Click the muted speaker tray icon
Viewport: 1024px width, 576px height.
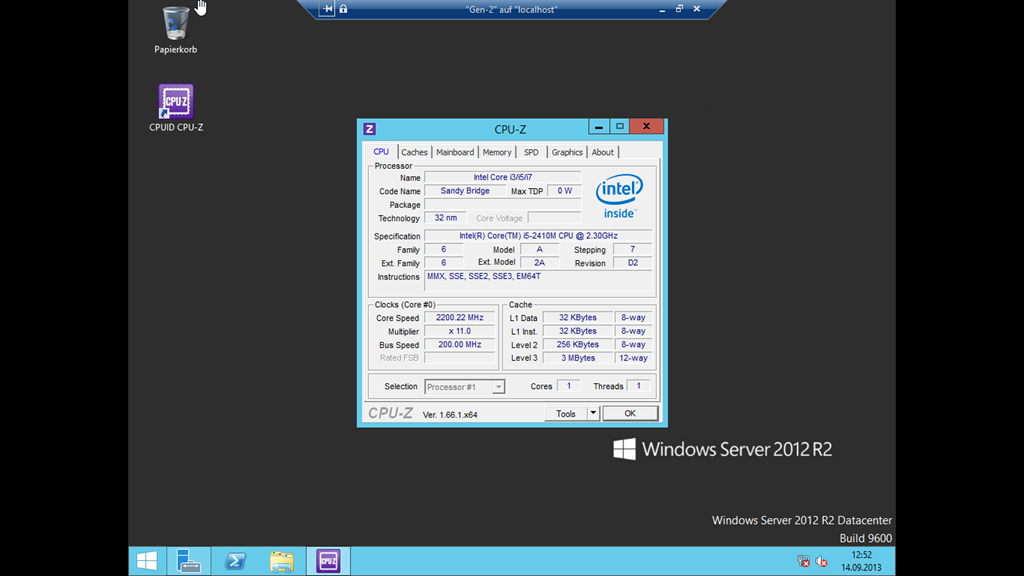[x=822, y=561]
